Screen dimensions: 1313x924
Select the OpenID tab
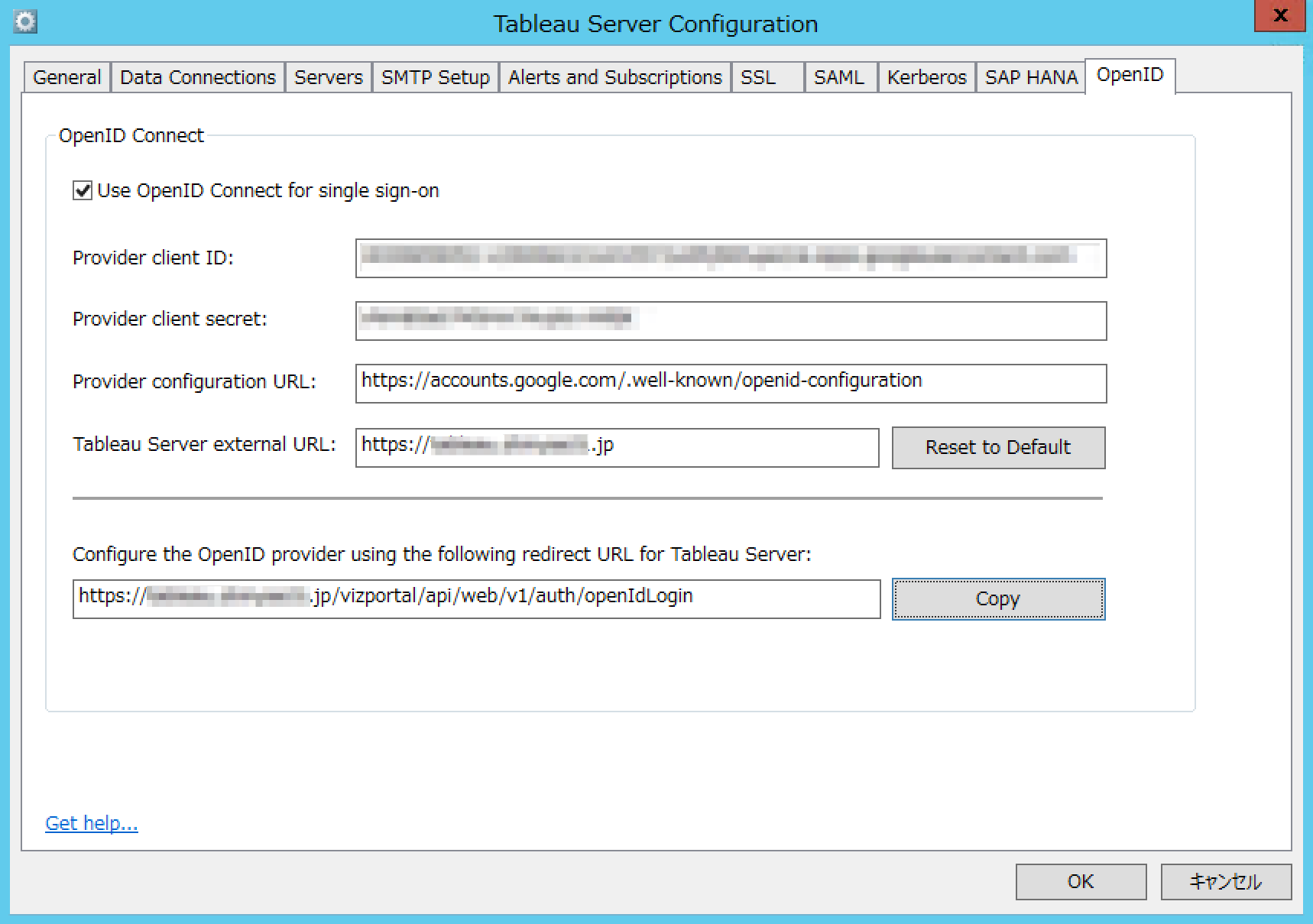[x=1130, y=75]
